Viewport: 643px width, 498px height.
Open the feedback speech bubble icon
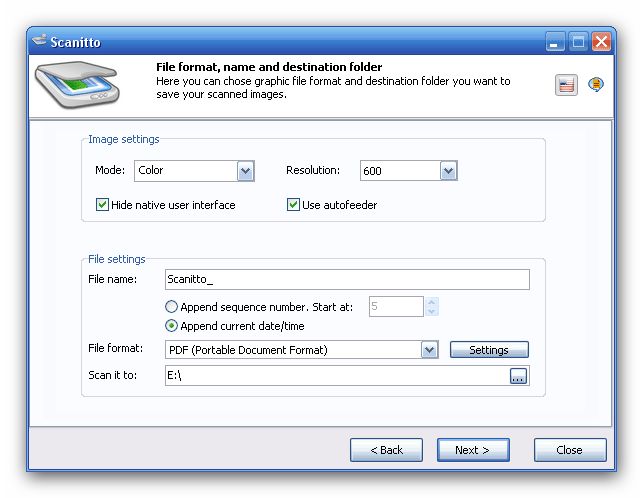tap(595, 85)
